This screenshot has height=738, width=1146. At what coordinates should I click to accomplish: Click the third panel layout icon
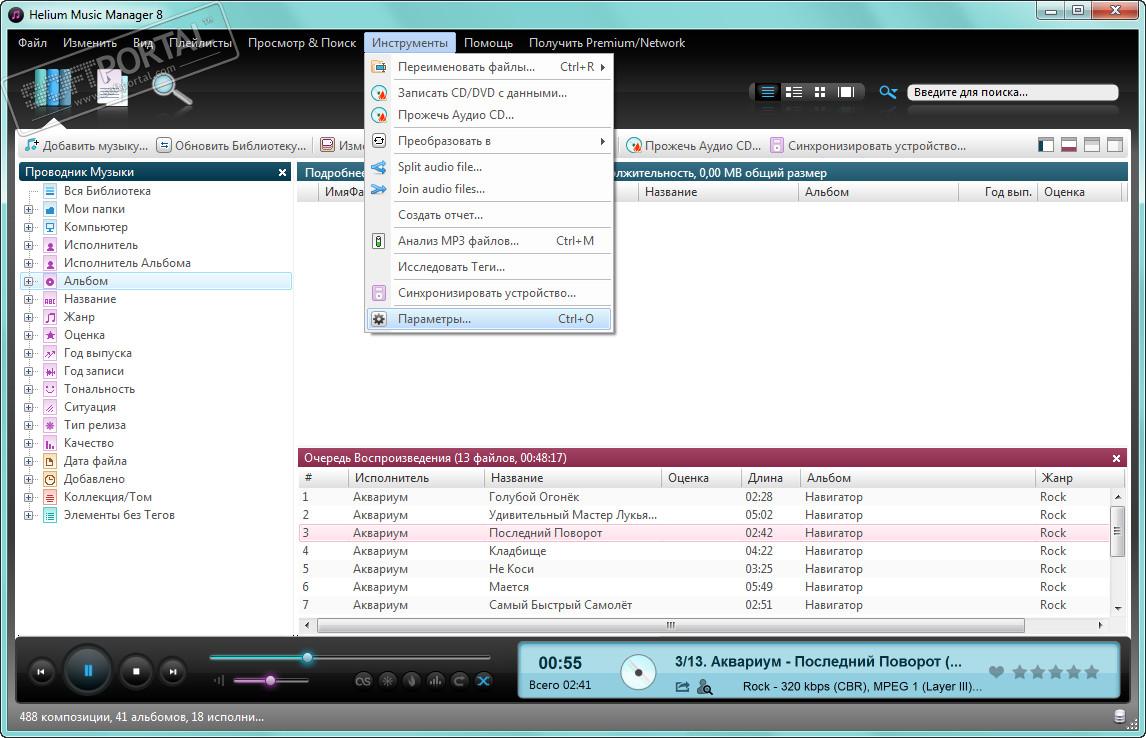pos(1092,145)
